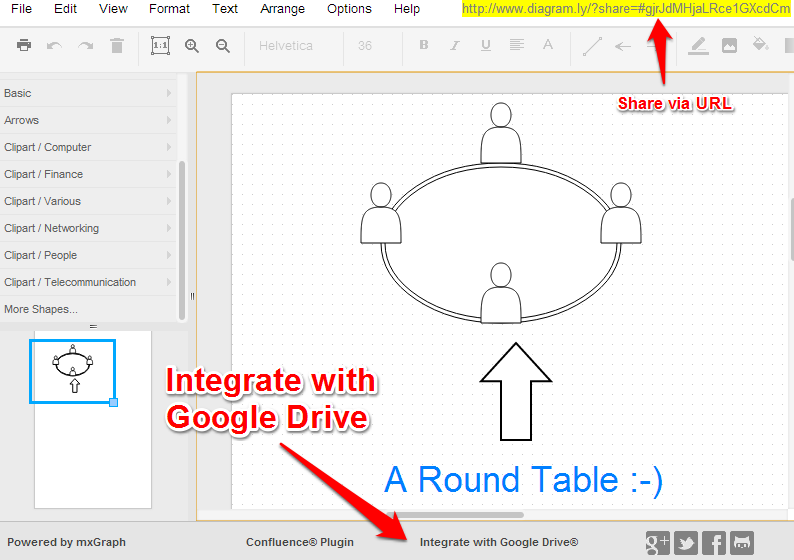Expand the Clipart / Various section
The width and height of the screenshot is (794, 560).
(88, 201)
